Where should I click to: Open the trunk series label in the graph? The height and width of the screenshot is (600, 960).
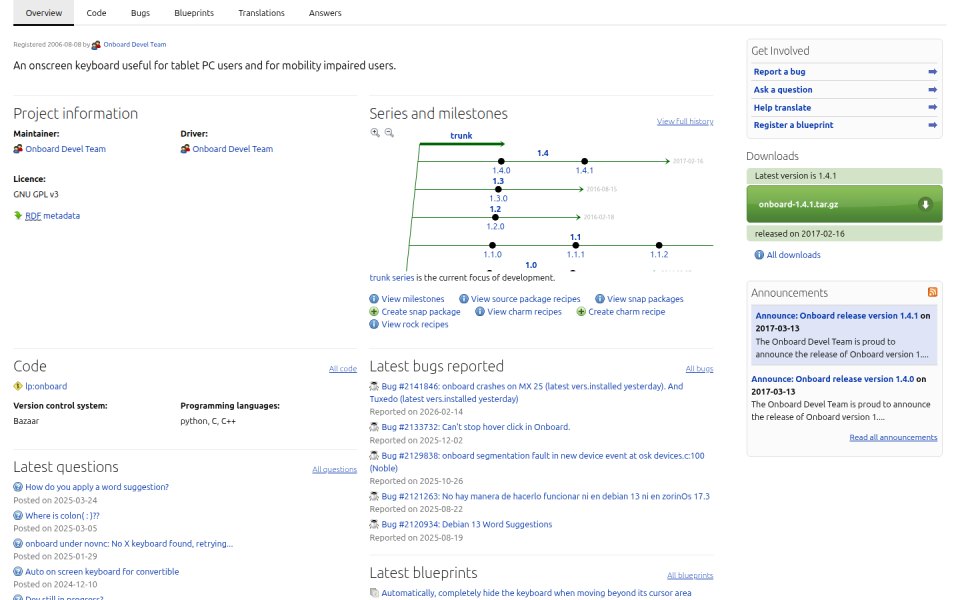pos(461,136)
